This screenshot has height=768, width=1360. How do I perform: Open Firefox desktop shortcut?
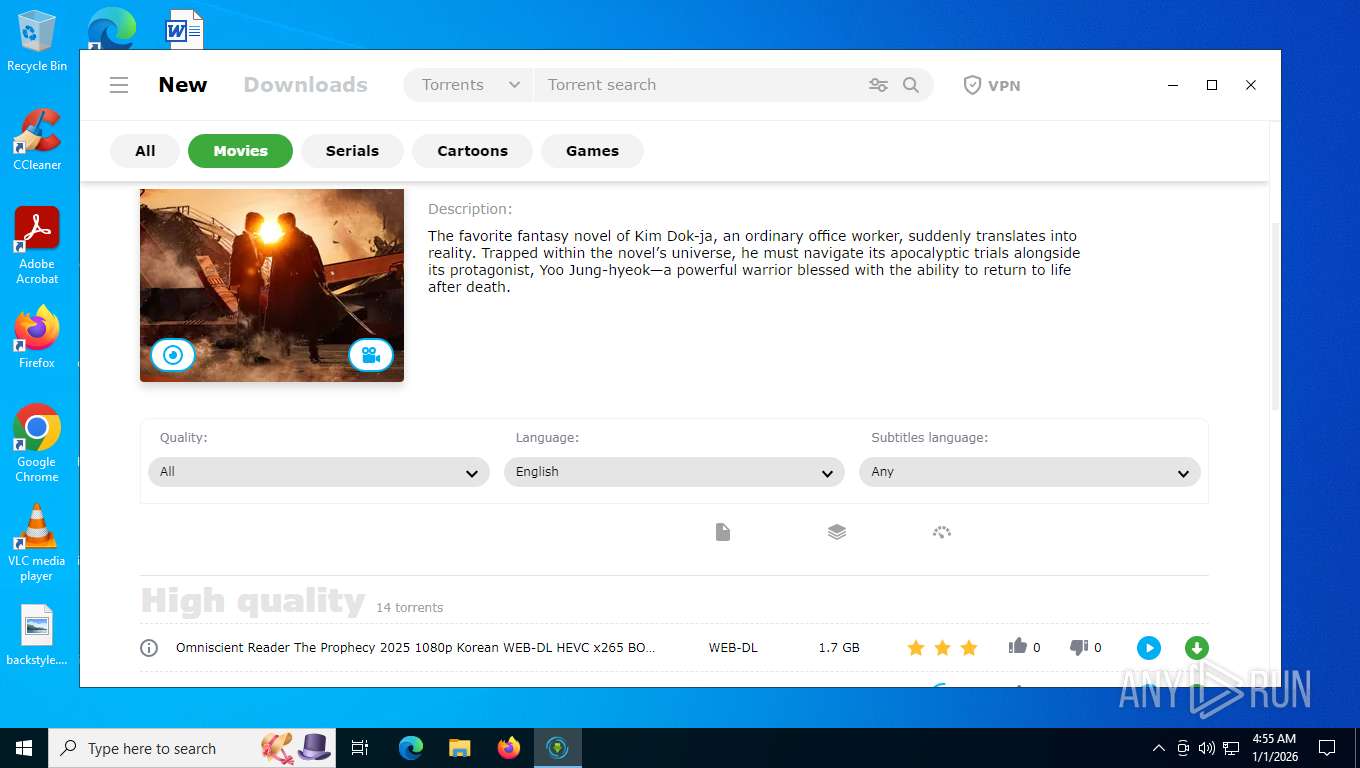(x=37, y=337)
